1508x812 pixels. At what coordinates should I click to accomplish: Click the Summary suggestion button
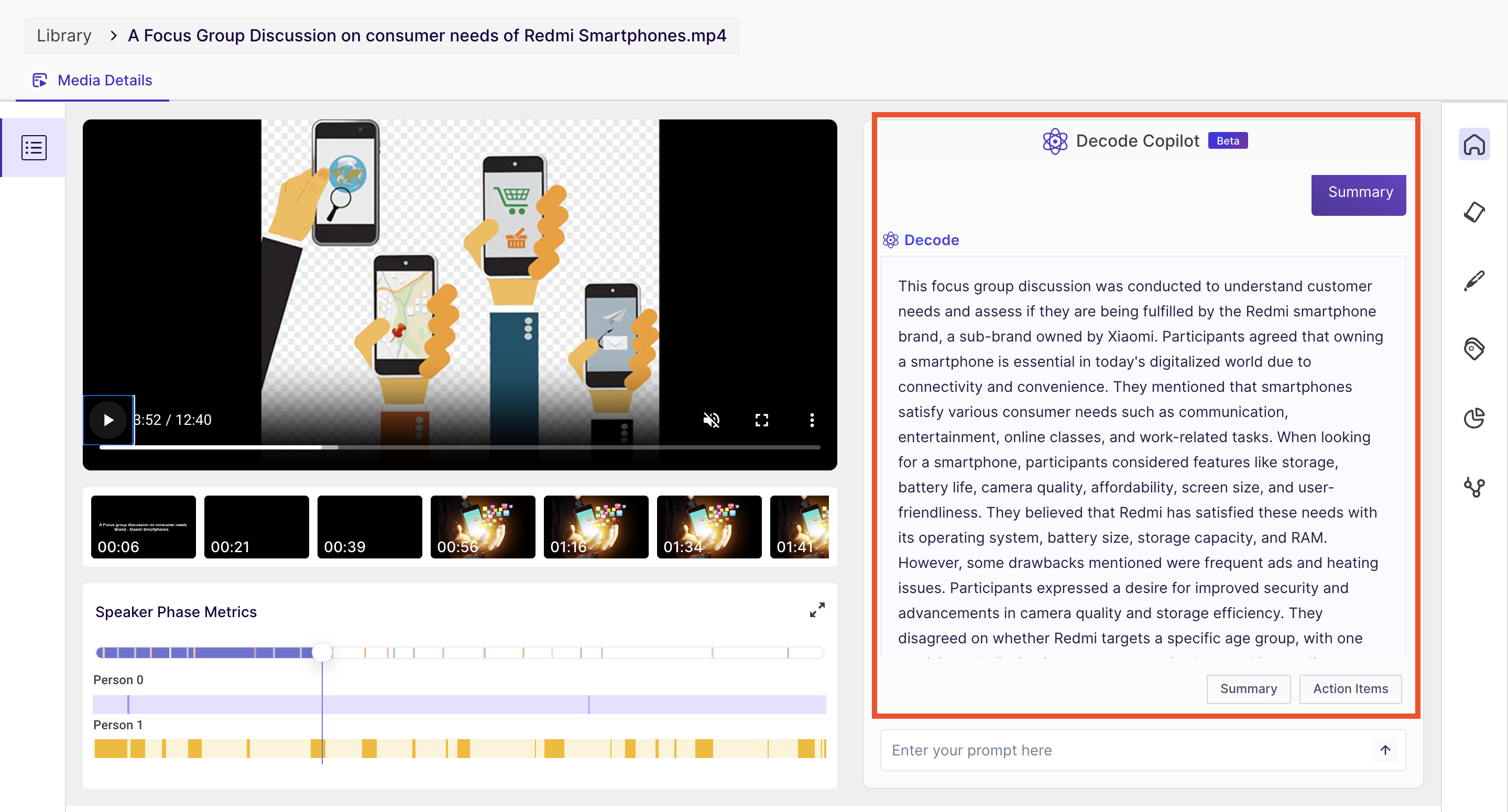(1249, 689)
